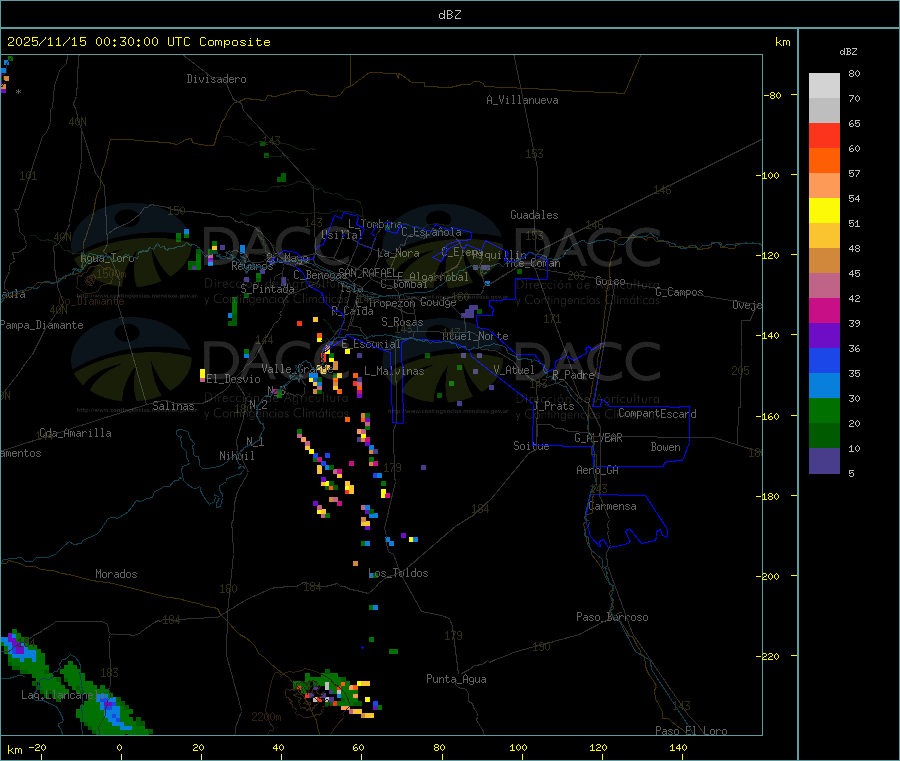The image size is (900, 761).
Task: Select the 'Divisadero' map label
Action: [216, 79]
